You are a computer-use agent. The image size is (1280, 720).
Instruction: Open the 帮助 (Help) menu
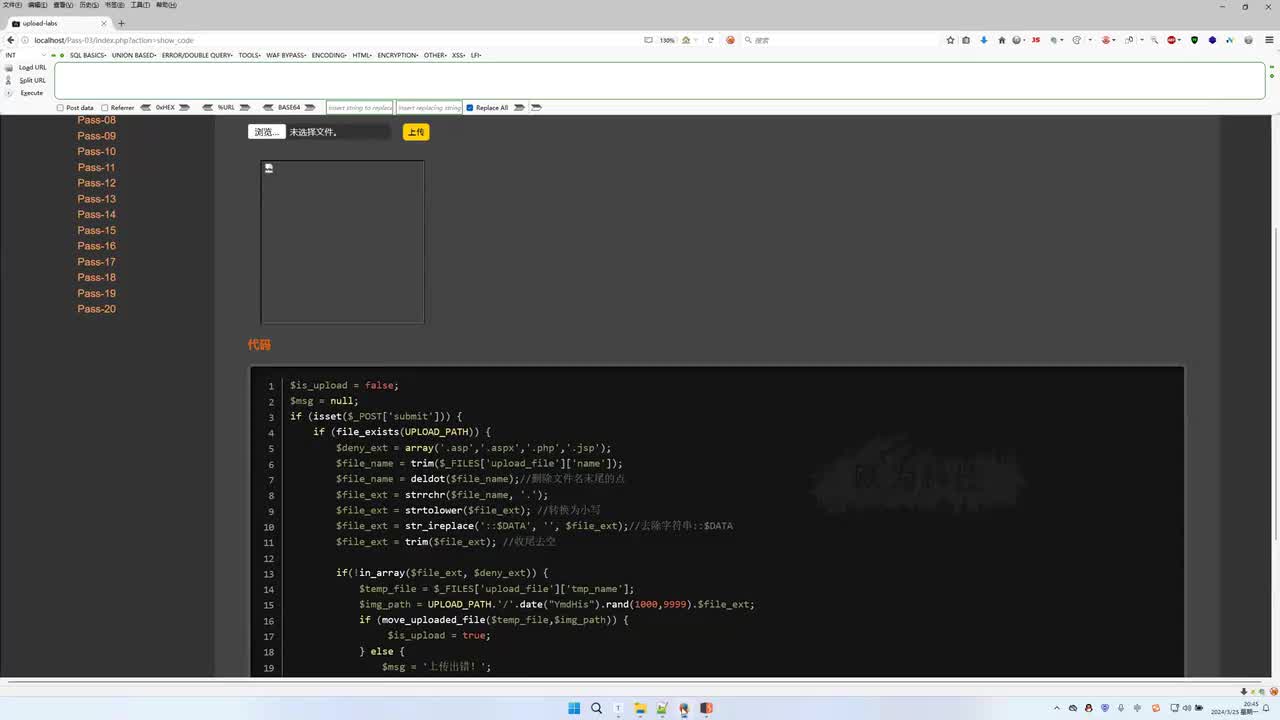(x=167, y=5)
